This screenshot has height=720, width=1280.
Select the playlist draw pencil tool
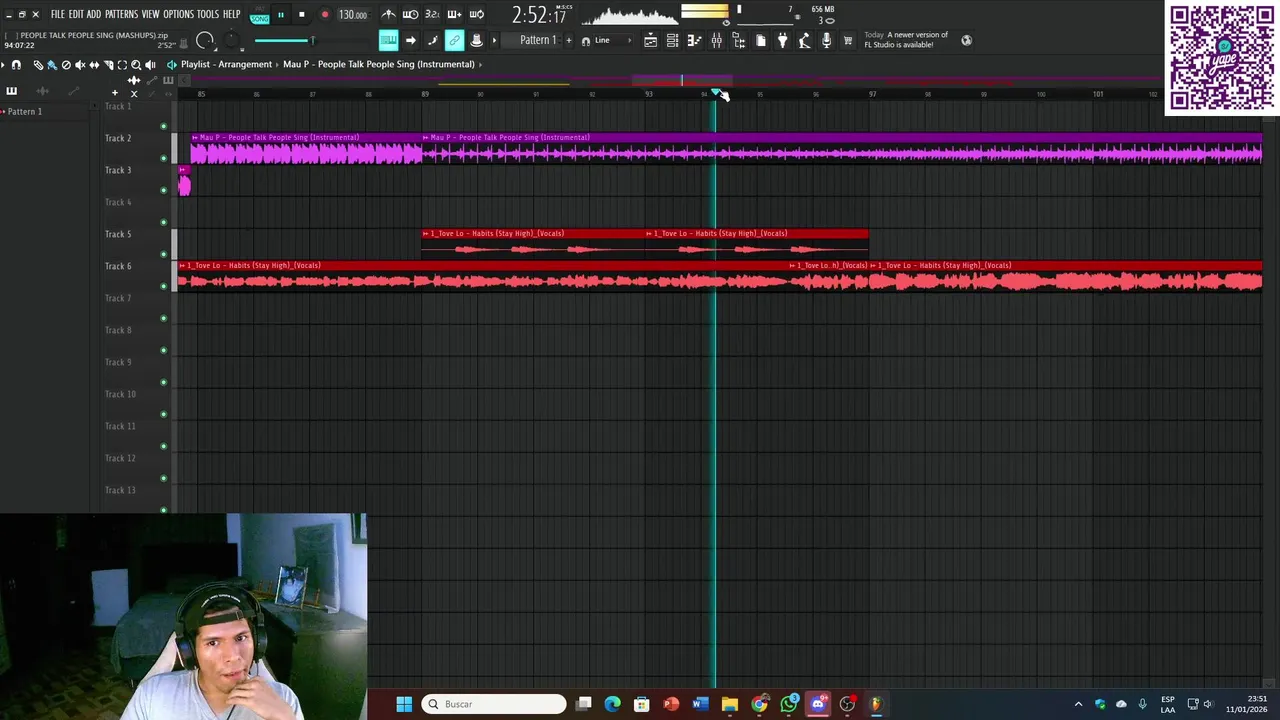(x=38, y=65)
